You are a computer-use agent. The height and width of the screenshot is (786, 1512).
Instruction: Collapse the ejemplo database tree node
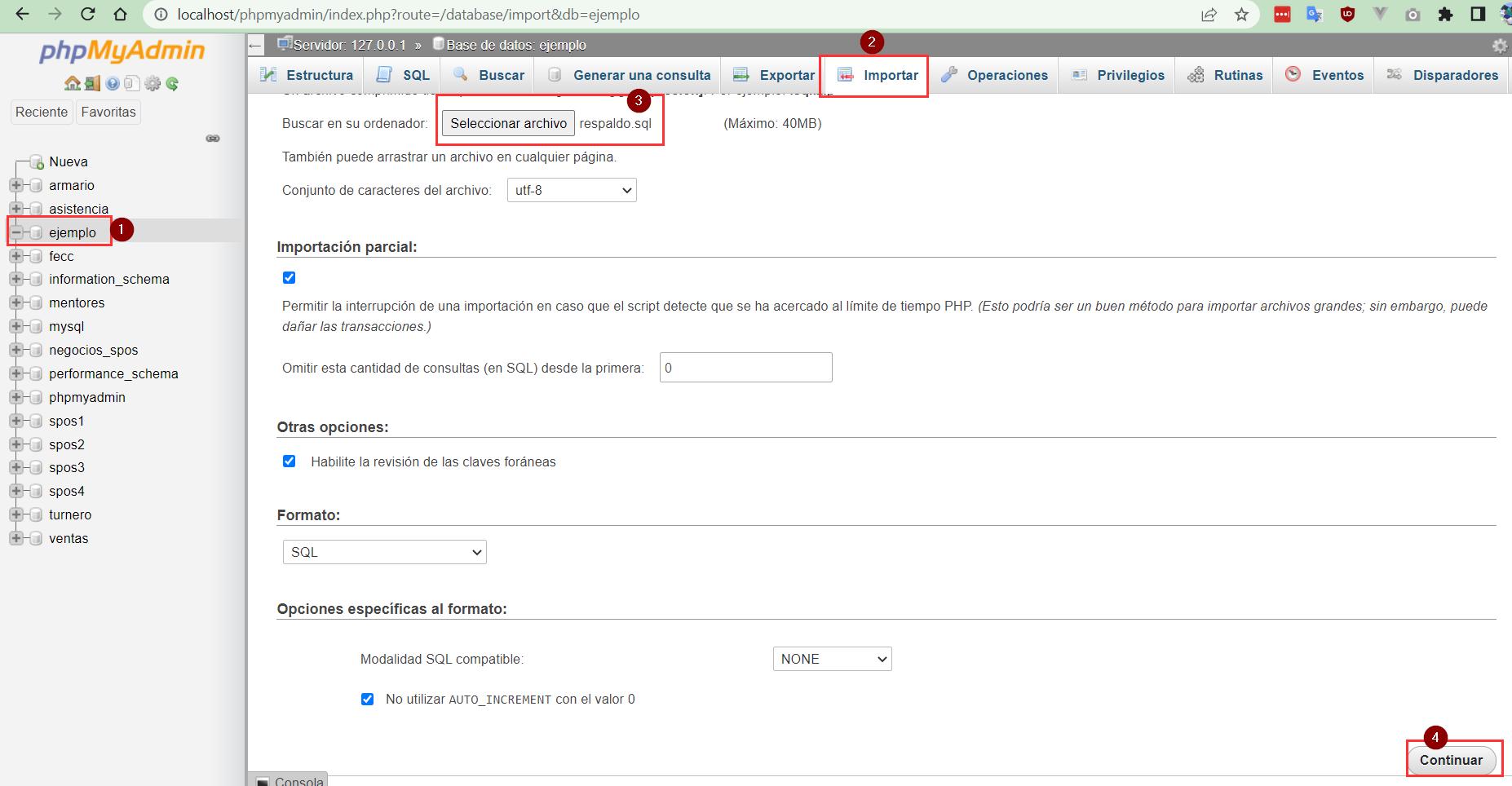pos(15,232)
